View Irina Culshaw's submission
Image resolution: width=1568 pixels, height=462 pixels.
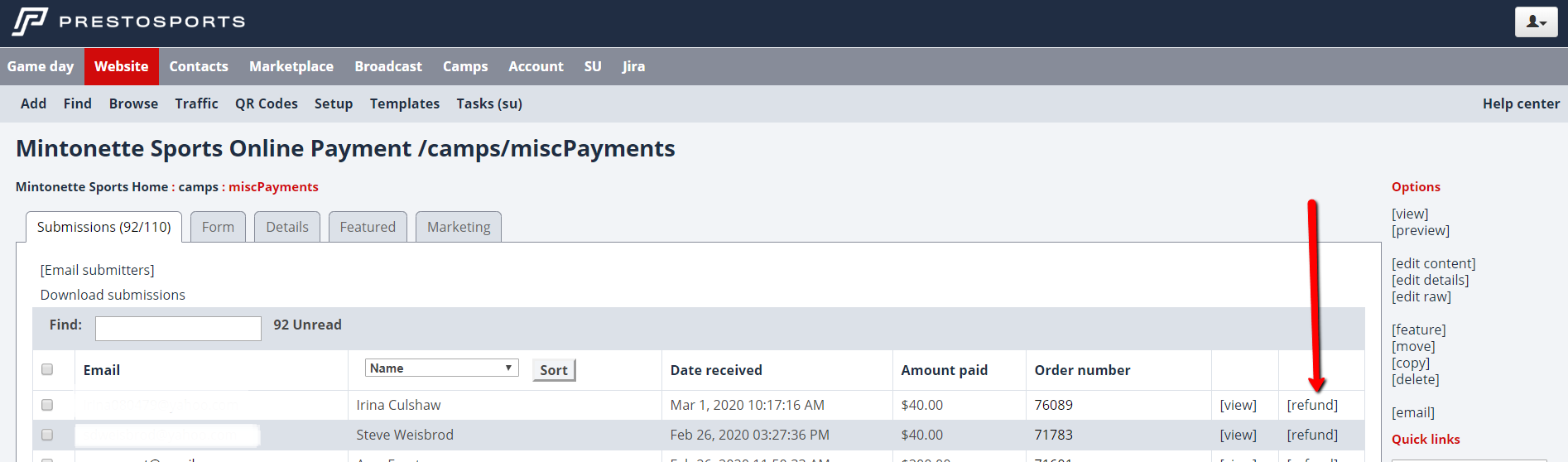(1238, 405)
